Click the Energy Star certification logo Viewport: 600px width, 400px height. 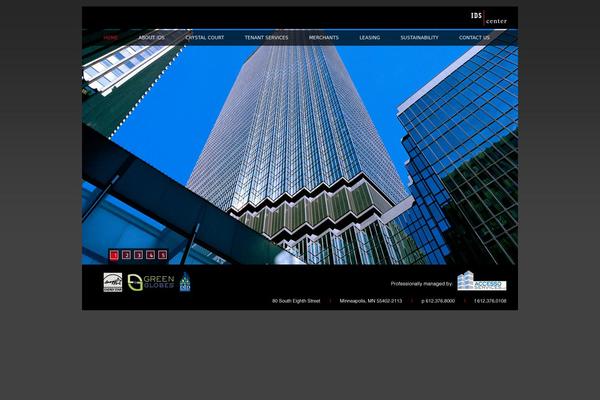click(113, 282)
